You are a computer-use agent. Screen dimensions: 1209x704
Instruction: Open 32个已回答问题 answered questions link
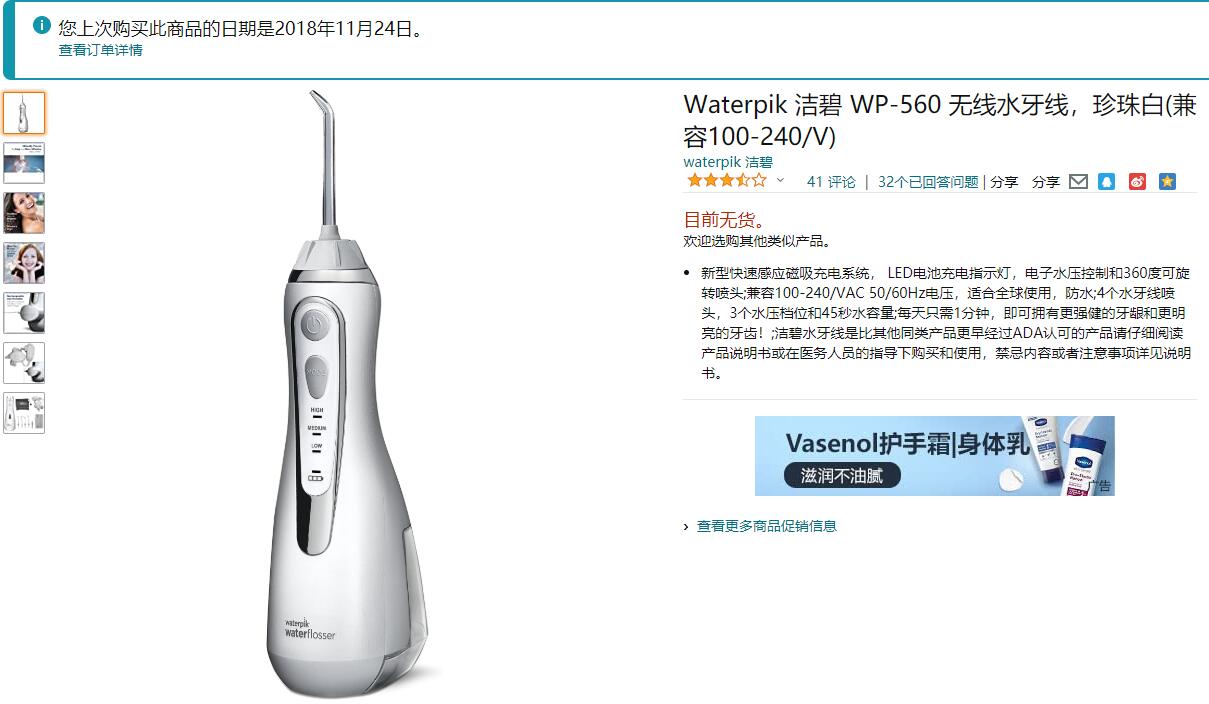pyautogui.click(x=928, y=182)
